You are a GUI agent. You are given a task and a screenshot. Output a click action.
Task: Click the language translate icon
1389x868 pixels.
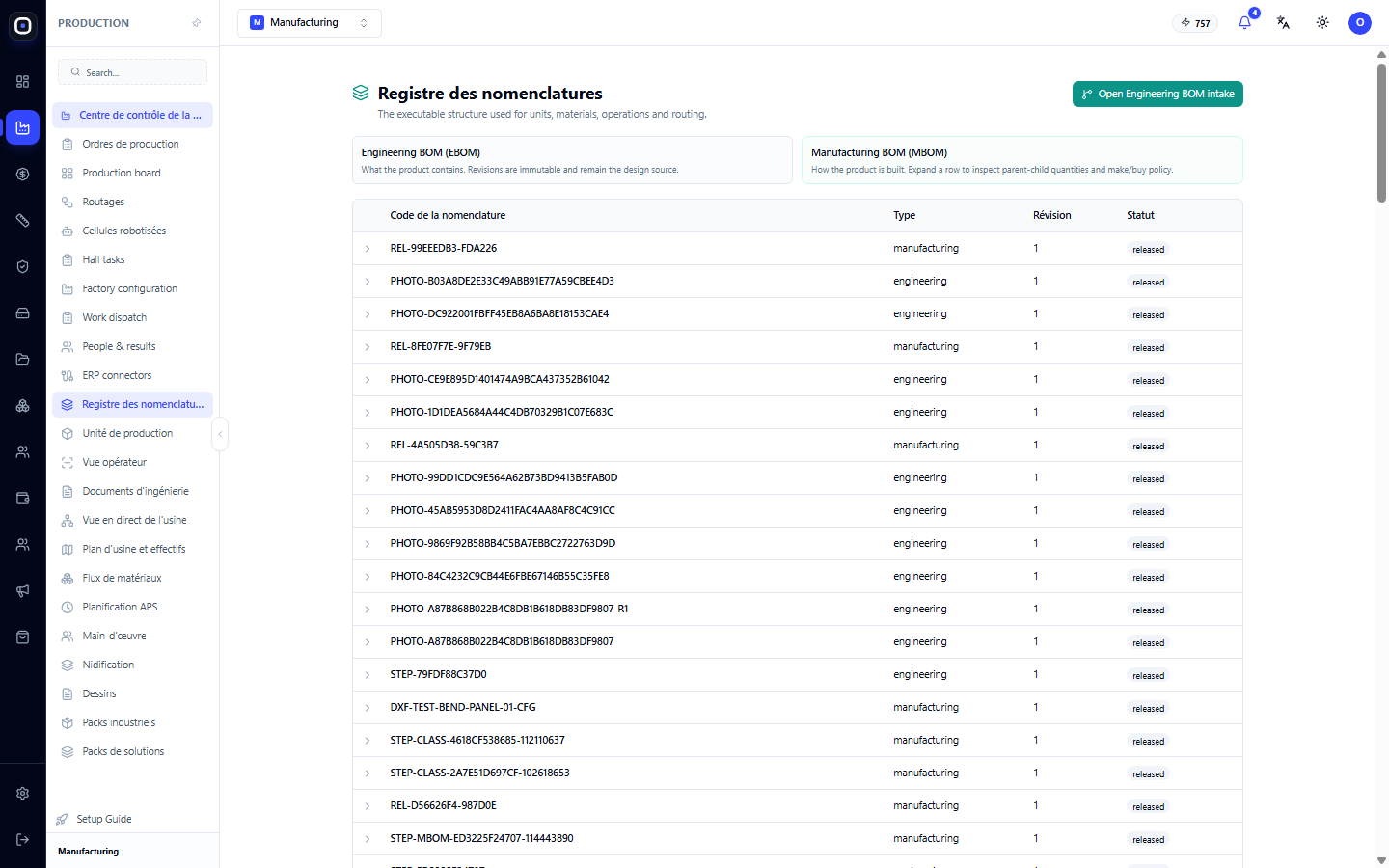point(1283,22)
